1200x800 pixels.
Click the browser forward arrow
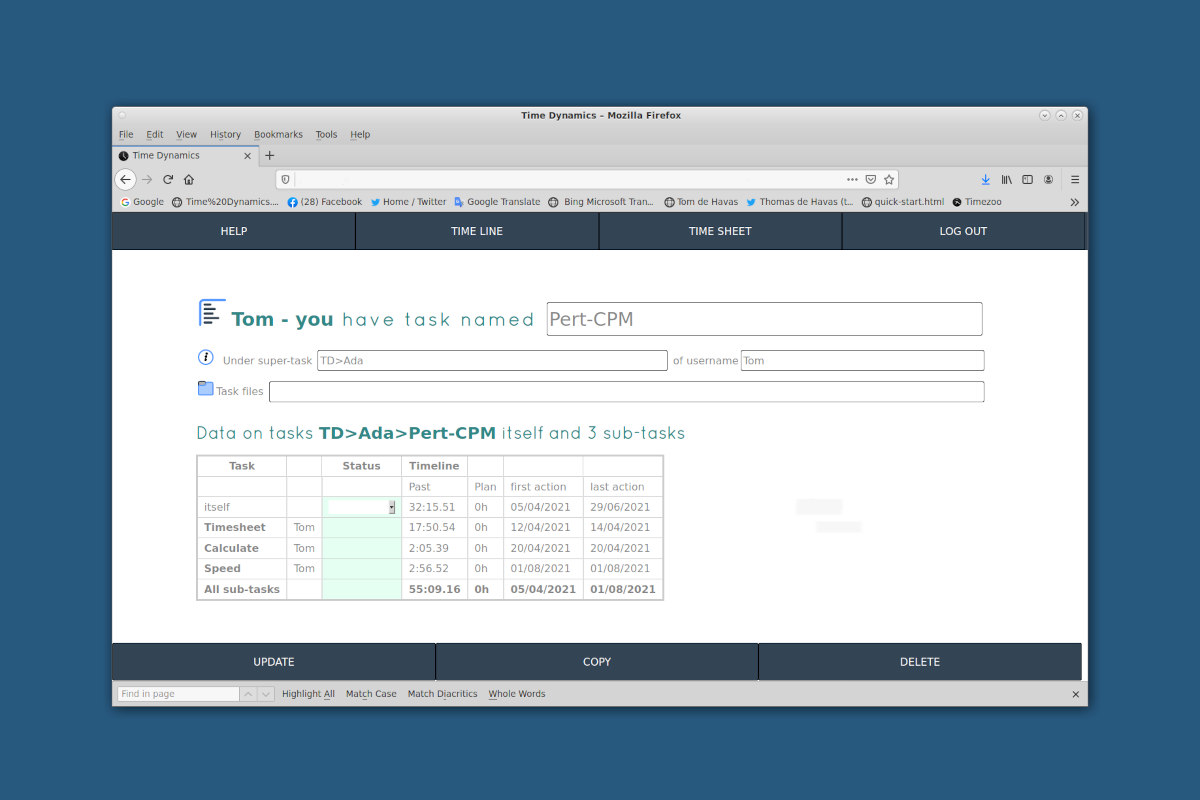coord(147,179)
